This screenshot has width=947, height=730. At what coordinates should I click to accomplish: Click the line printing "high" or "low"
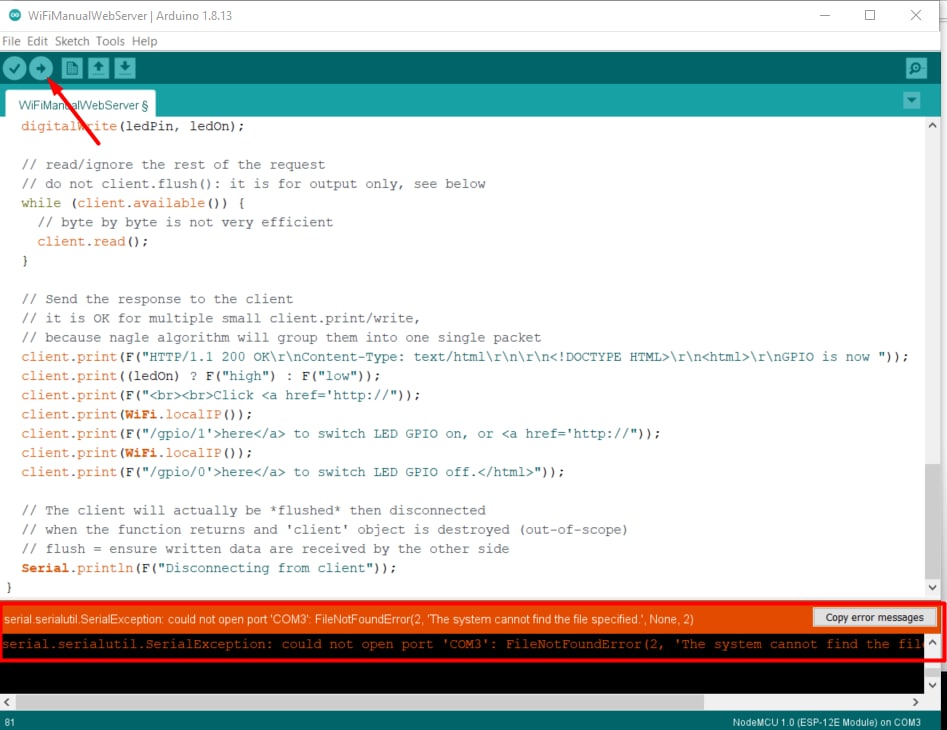click(201, 376)
